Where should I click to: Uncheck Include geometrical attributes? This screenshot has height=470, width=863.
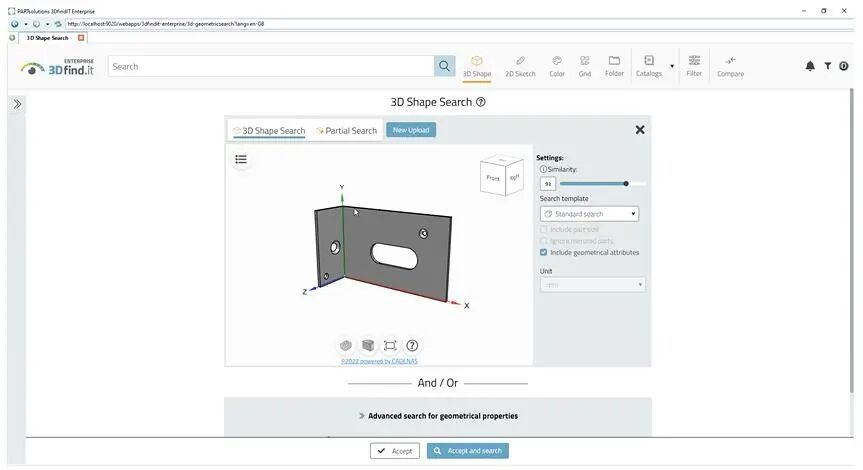tap(544, 253)
